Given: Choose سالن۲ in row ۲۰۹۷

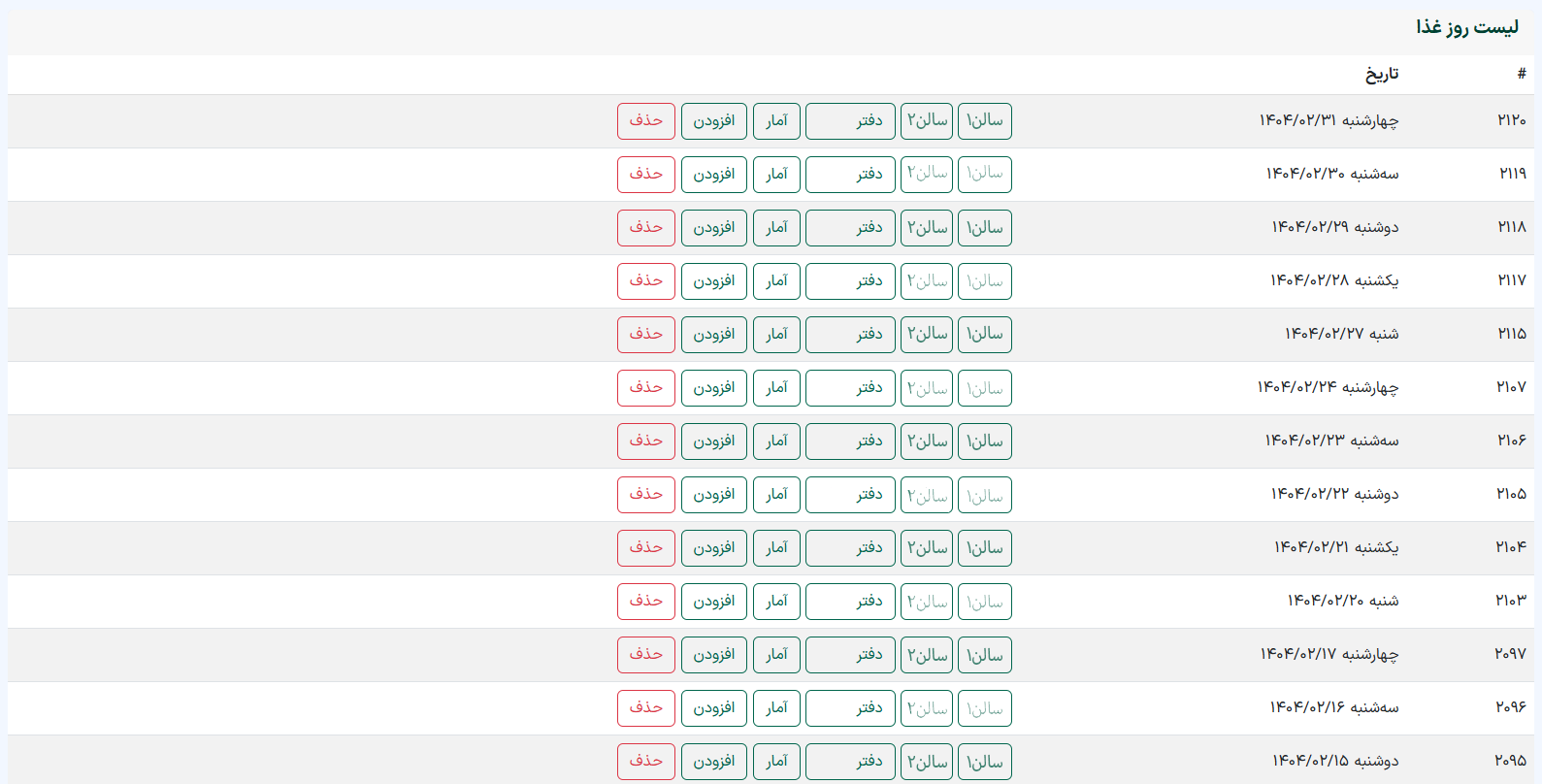Looking at the screenshot, I should coord(927,655).
